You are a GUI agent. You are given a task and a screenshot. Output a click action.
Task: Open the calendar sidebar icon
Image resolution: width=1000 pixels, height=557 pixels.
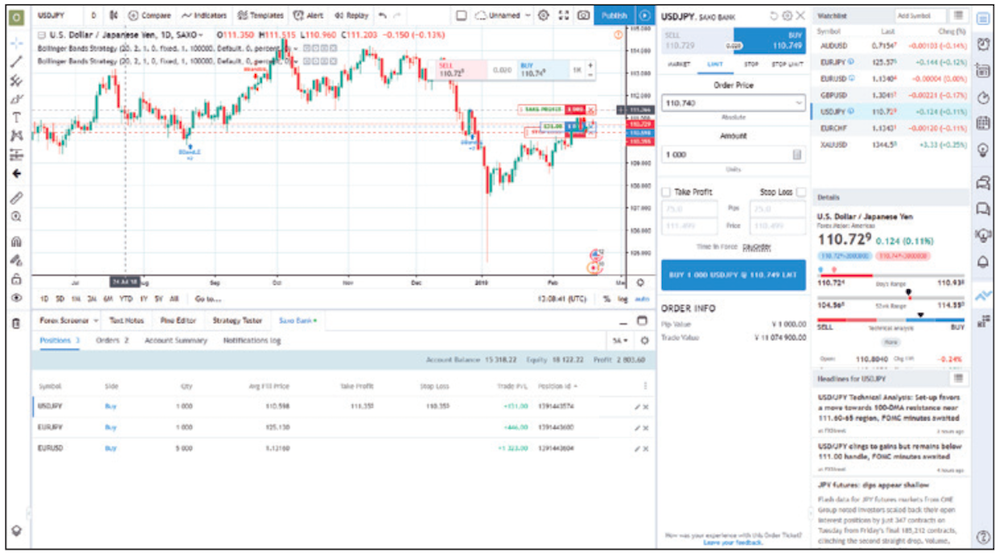983,123
